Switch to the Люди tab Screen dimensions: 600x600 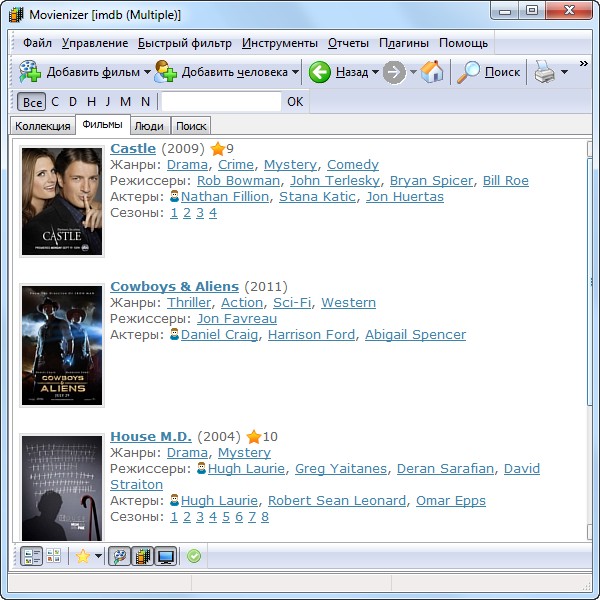point(149,126)
